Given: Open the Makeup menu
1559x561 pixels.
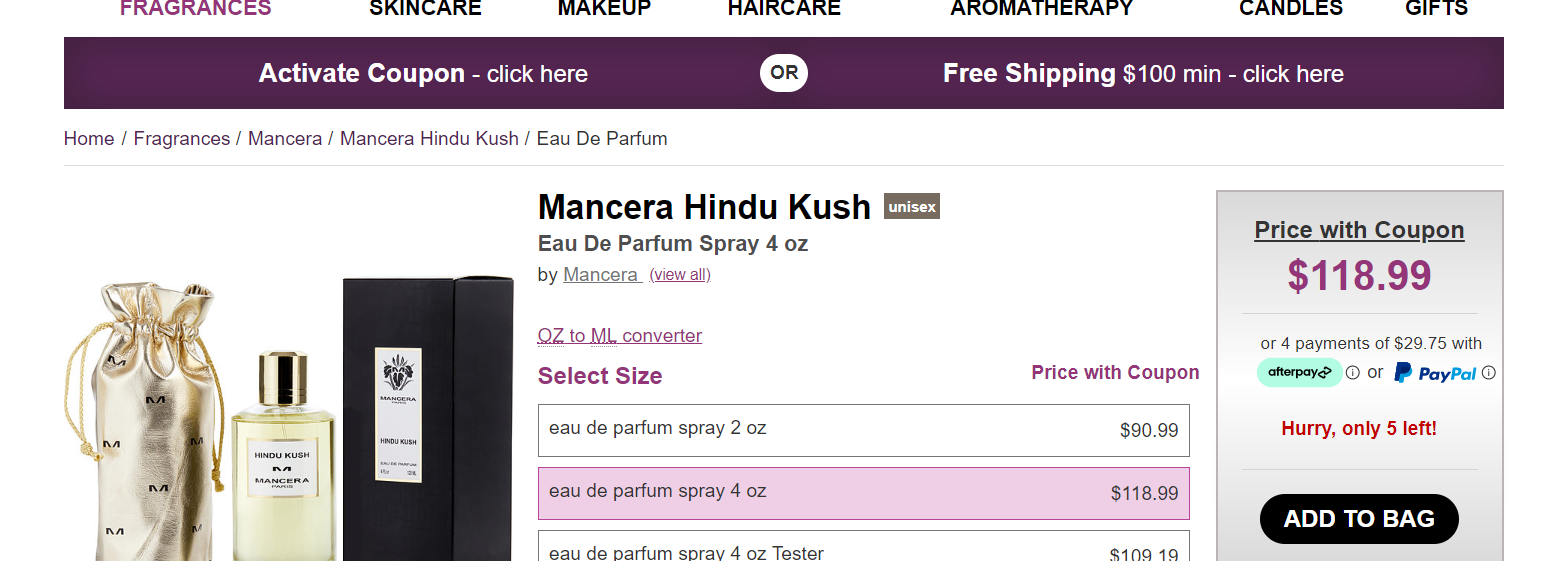Looking at the screenshot, I should tap(604, 9).
